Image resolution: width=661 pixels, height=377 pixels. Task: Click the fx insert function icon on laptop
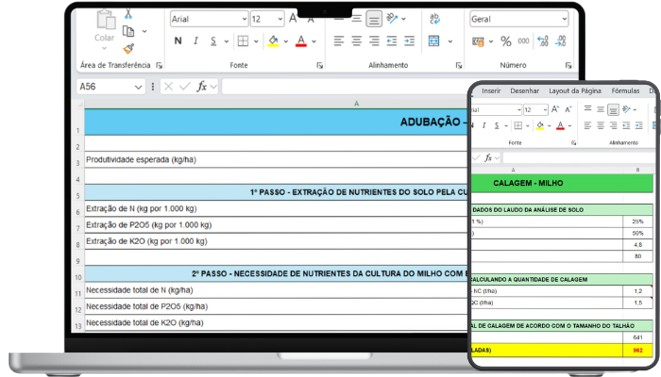pyautogui.click(x=202, y=86)
